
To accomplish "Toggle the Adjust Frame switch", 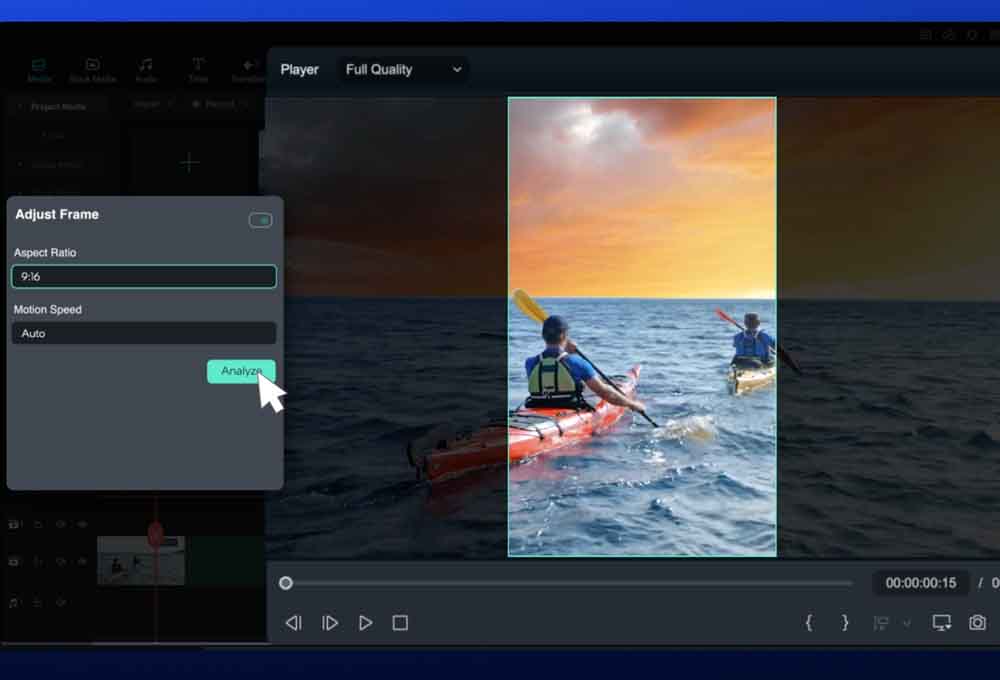I will [x=260, y=220].
